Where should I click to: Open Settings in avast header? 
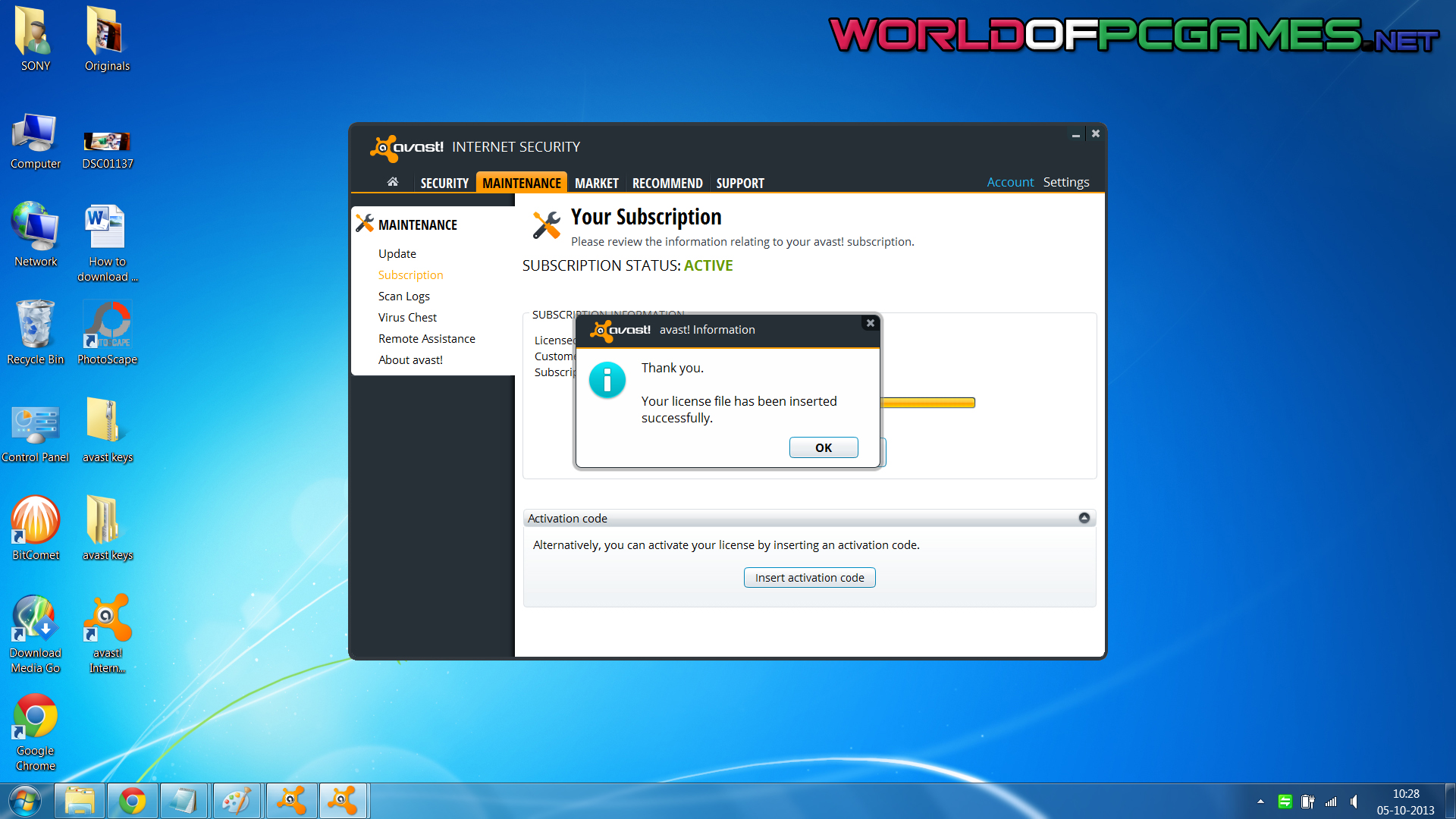[x=1065, y=182]
